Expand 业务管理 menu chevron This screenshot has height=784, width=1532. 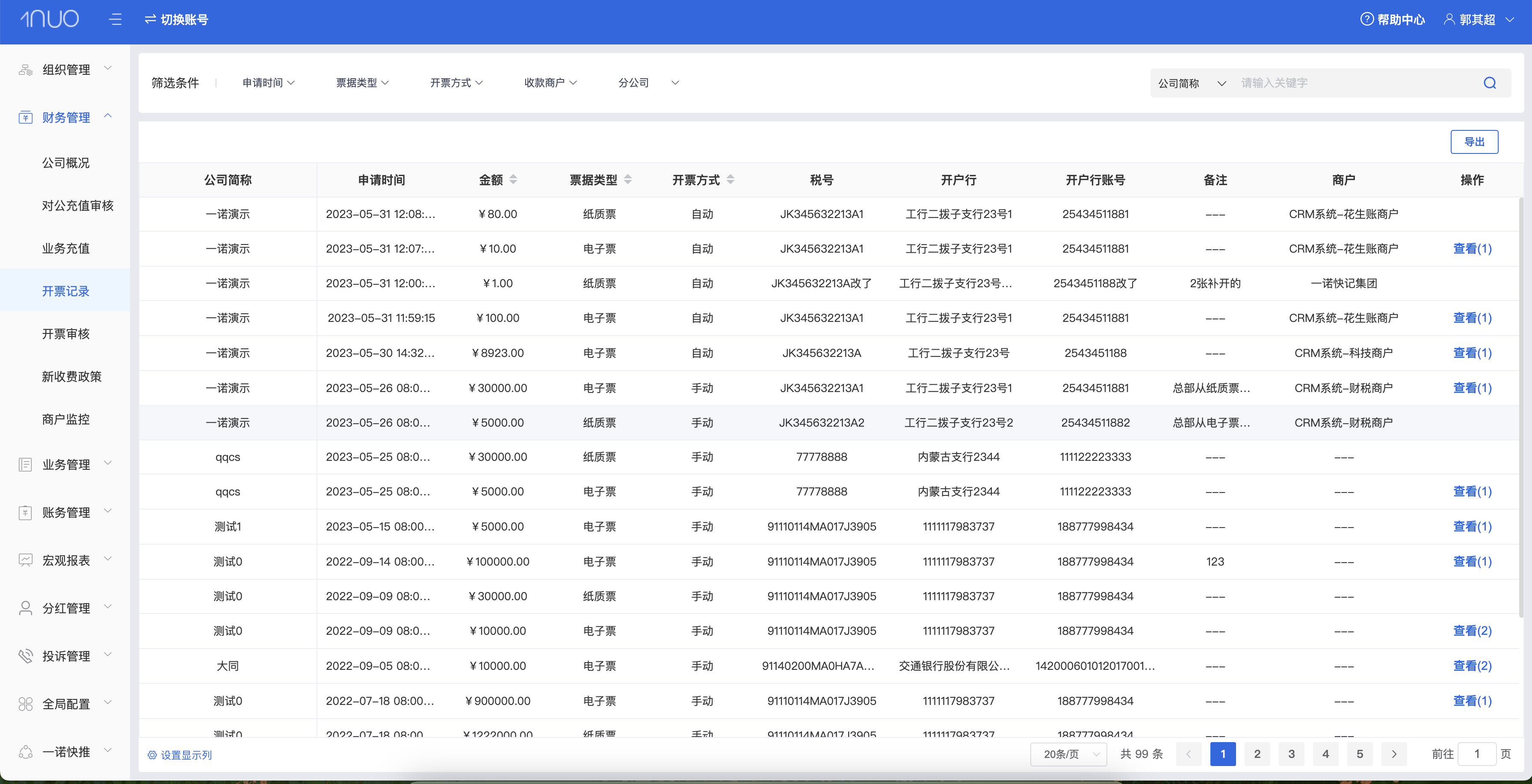click(108, 463)
